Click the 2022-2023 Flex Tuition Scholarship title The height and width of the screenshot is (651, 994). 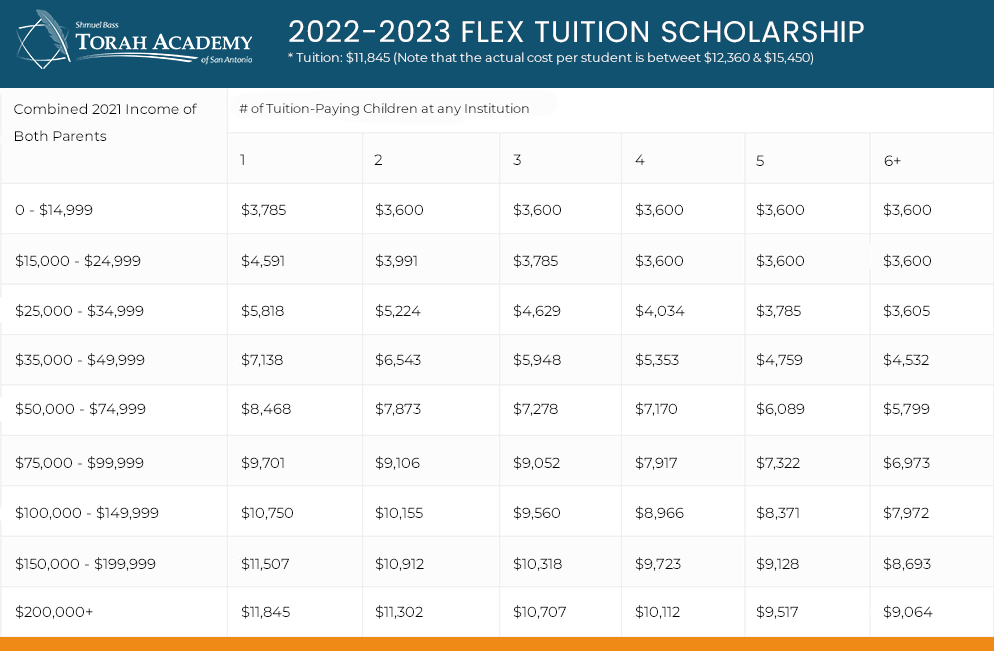[576, 31]
